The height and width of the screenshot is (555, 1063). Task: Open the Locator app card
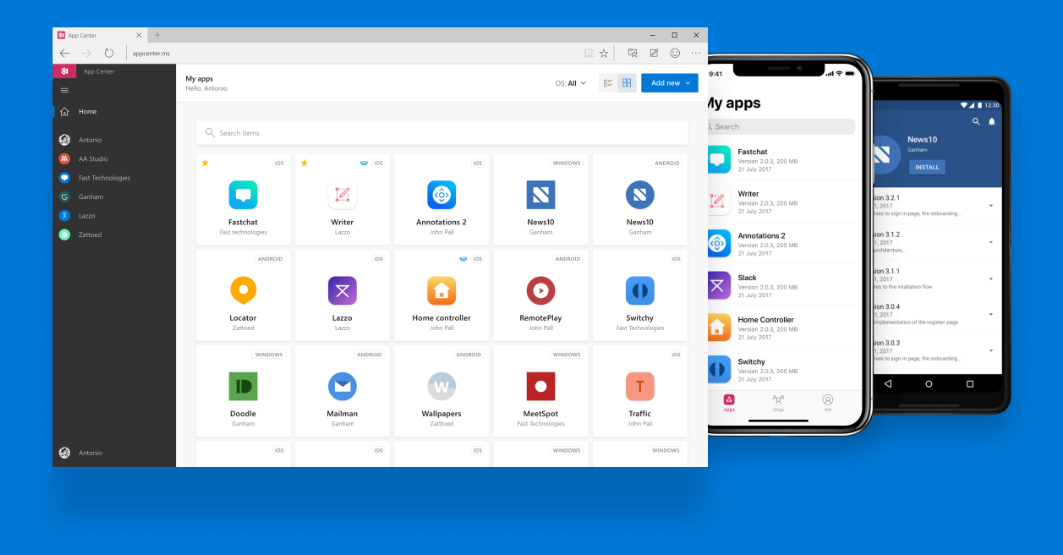tap(243, 295)
